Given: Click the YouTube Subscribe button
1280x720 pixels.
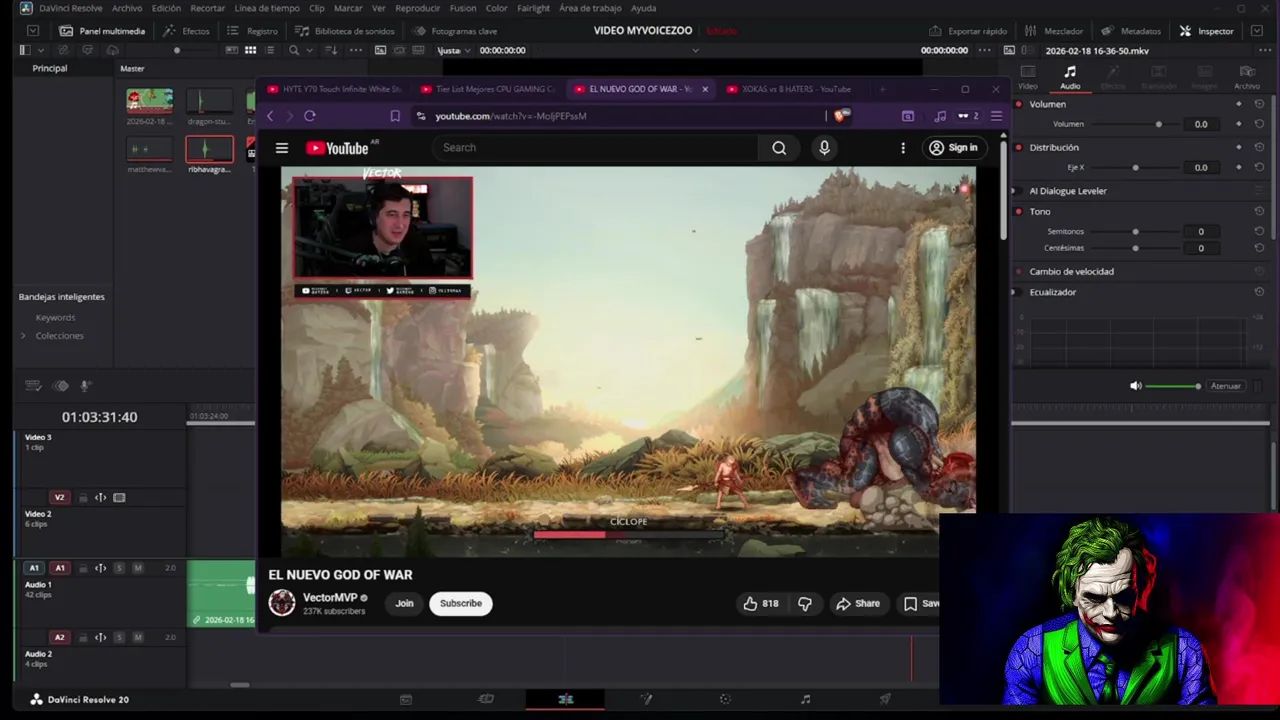Looking at the screenshot, I should click(461, 603).
